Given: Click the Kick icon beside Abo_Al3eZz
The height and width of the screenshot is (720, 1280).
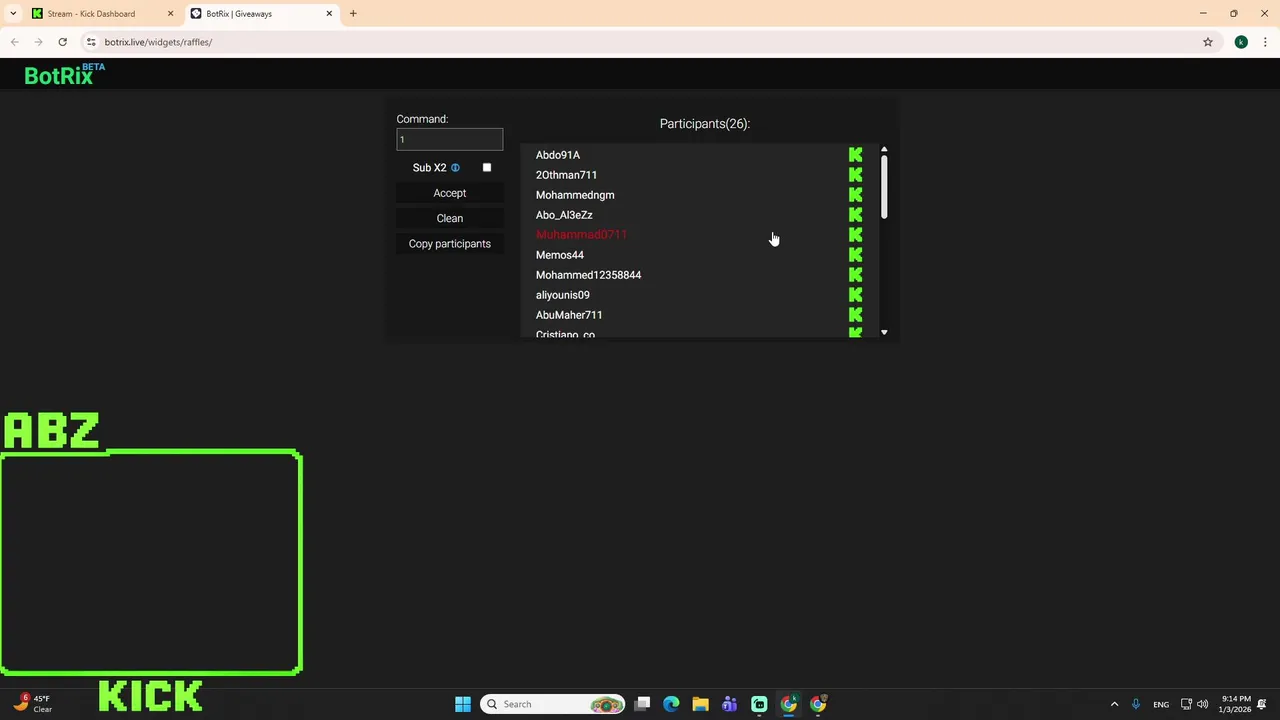Looking at the screenshot, I should (x=855, y=215).
